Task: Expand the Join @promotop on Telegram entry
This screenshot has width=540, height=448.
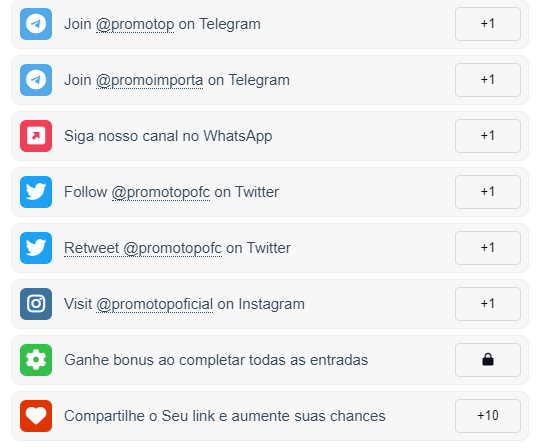Action: click(x=270, y=24)
